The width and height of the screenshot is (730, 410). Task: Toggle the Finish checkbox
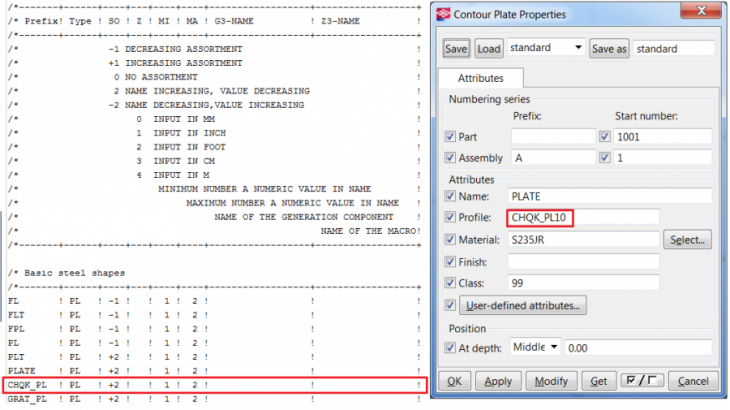pyautogui.click(x=450, y=262)
